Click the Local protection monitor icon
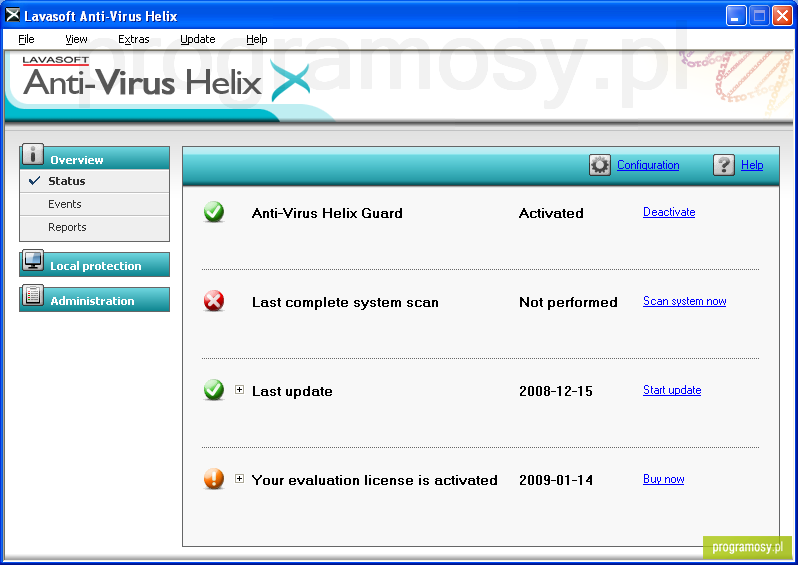798x565 pixels. pos(33,260)
